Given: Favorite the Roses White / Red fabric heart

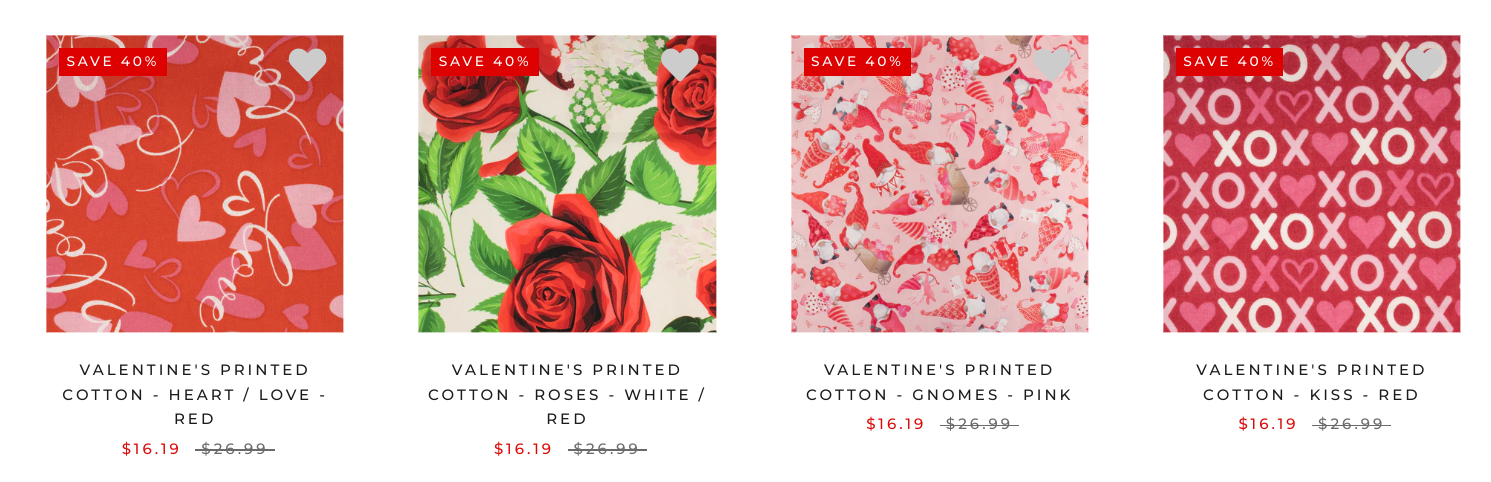Looking at the screenshot, I should click(x=680, y=64).
